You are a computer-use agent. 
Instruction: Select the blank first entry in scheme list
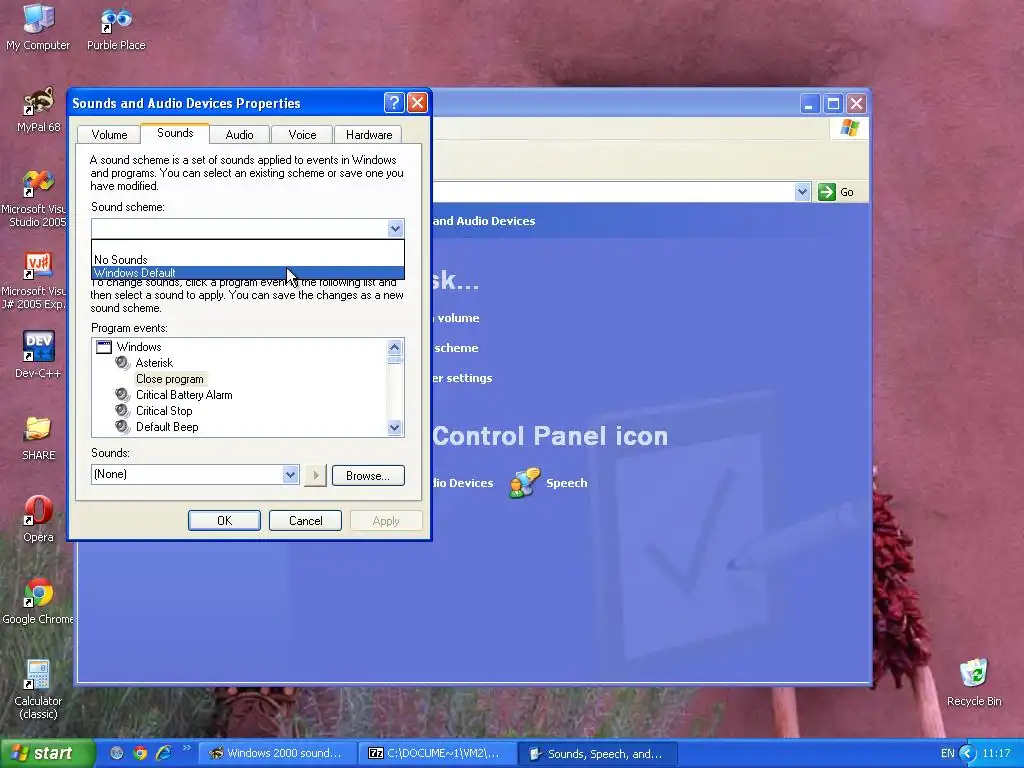pyautogui.click(x=248, y=247)
